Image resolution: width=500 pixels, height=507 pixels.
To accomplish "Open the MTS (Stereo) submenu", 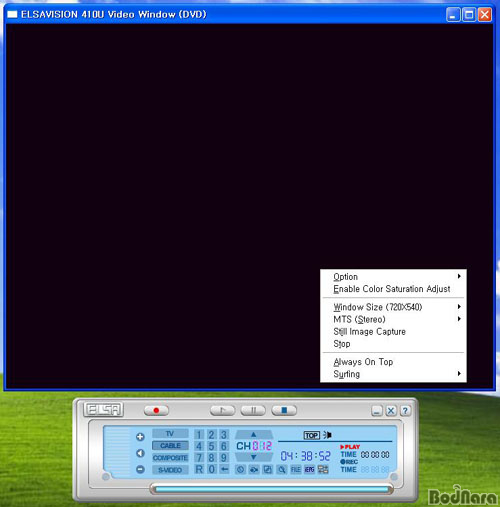I will click(x=393, y=319).
